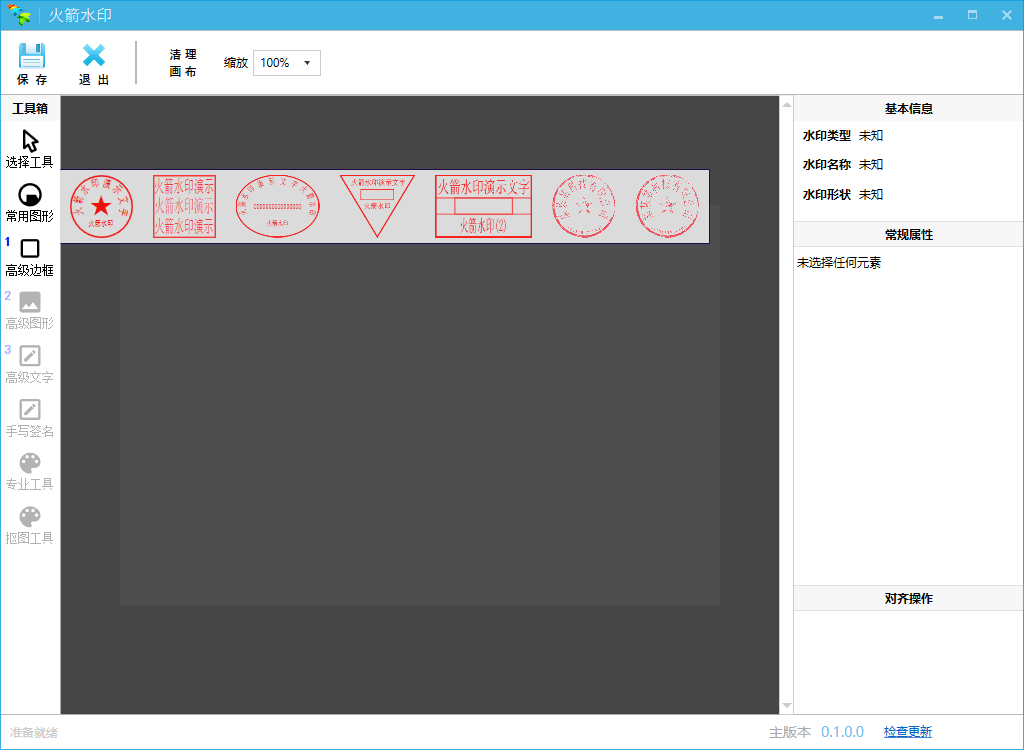Click the 高级图形 advanced graphics tool

click(x=30, y=305)
